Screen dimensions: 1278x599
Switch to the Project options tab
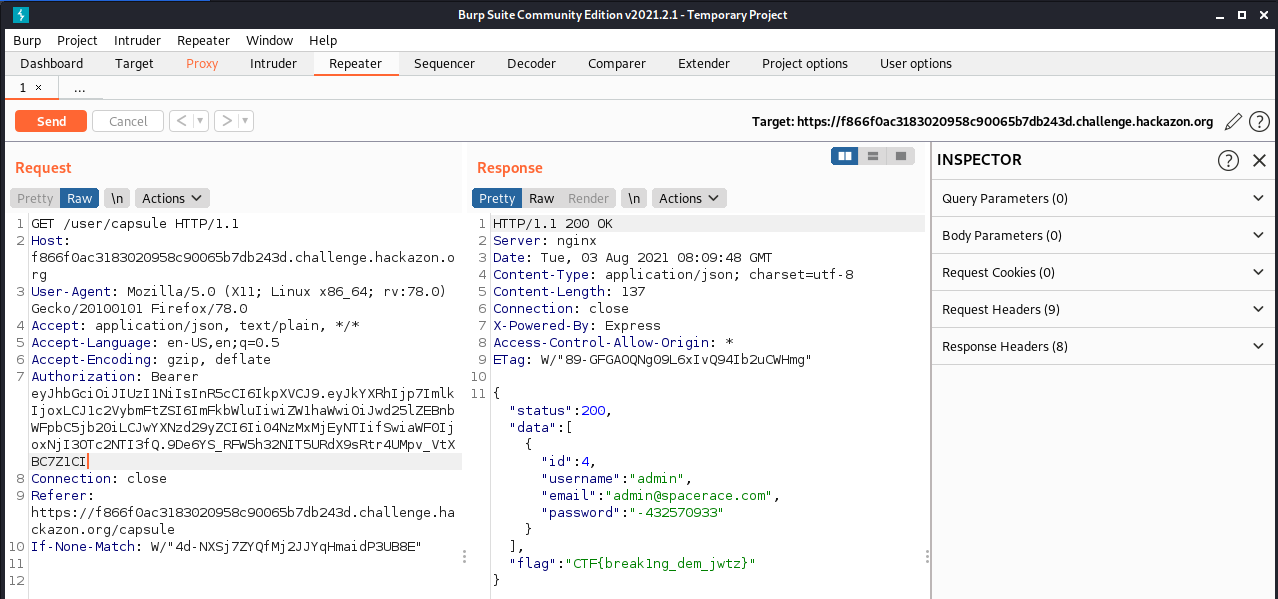click(x=805, y=63)
